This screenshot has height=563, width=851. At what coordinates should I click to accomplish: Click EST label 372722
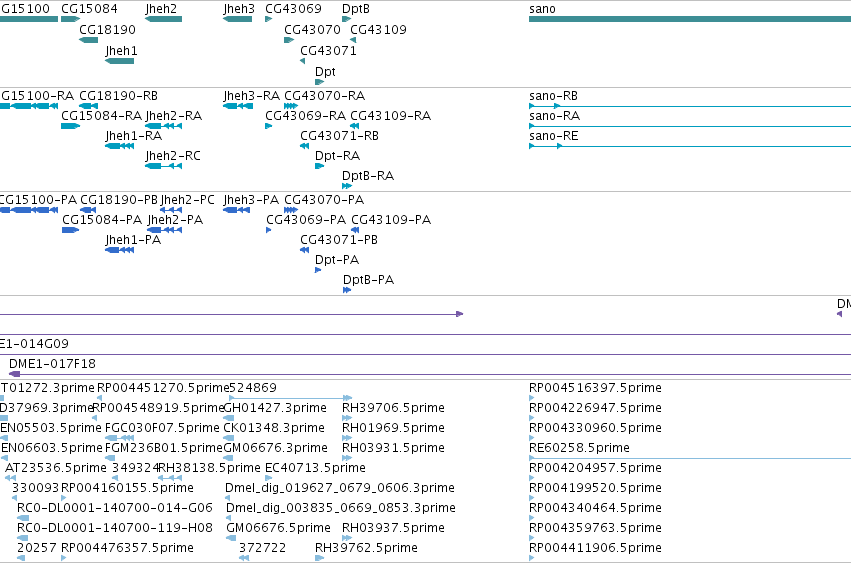pyautogui.click(x=263, y=548)
